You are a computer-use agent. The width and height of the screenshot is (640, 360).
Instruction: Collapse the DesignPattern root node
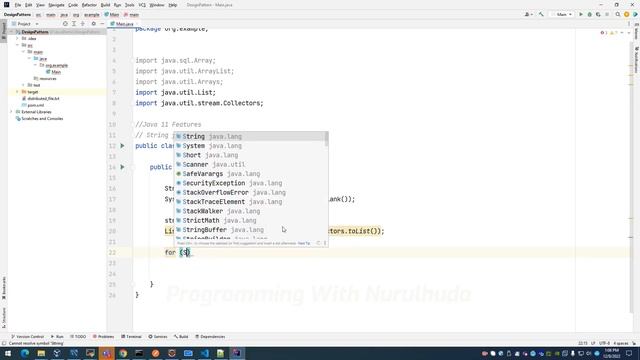click(11, 32)
